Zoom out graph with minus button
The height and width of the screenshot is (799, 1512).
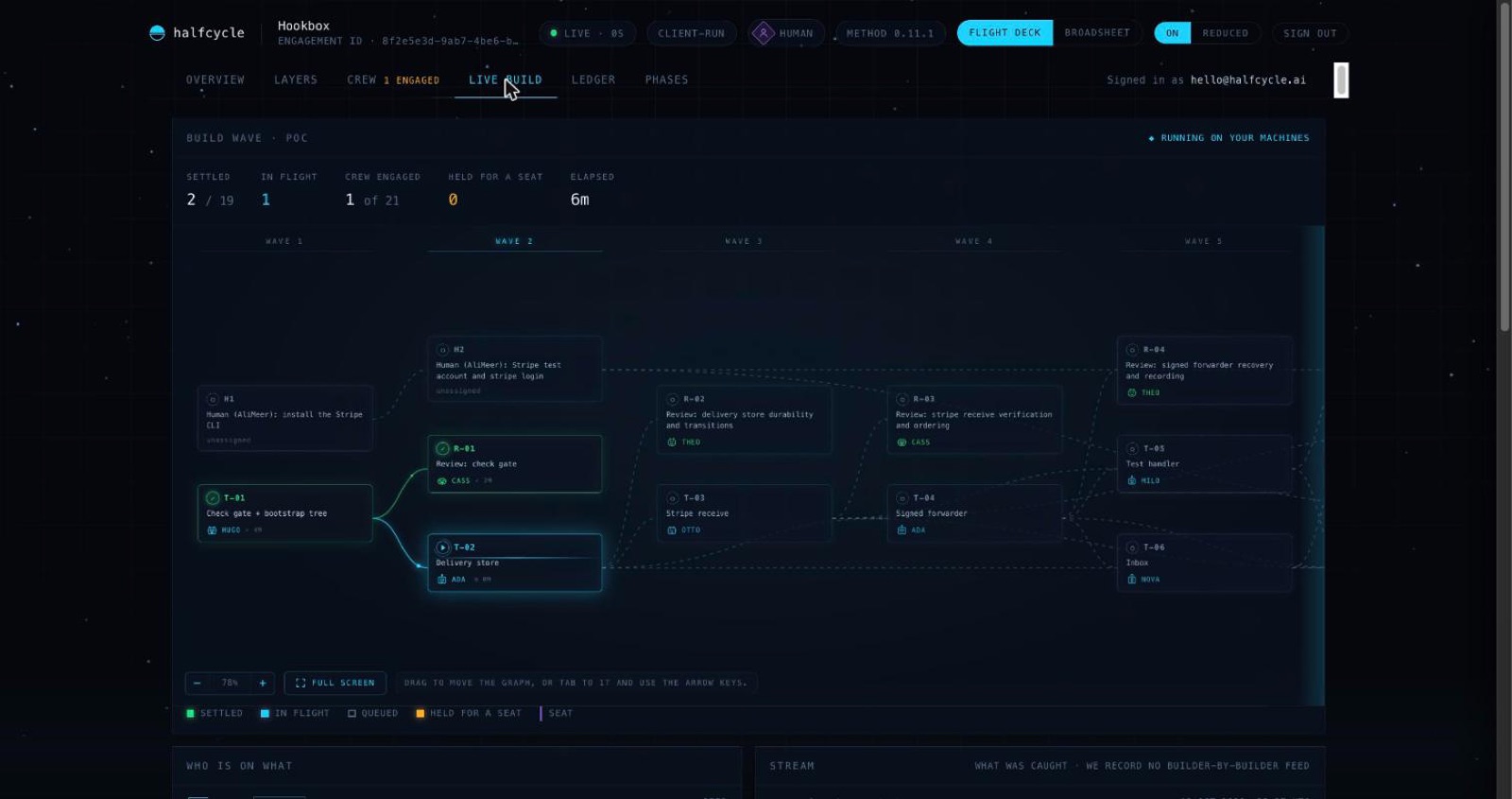pos(197,683)
